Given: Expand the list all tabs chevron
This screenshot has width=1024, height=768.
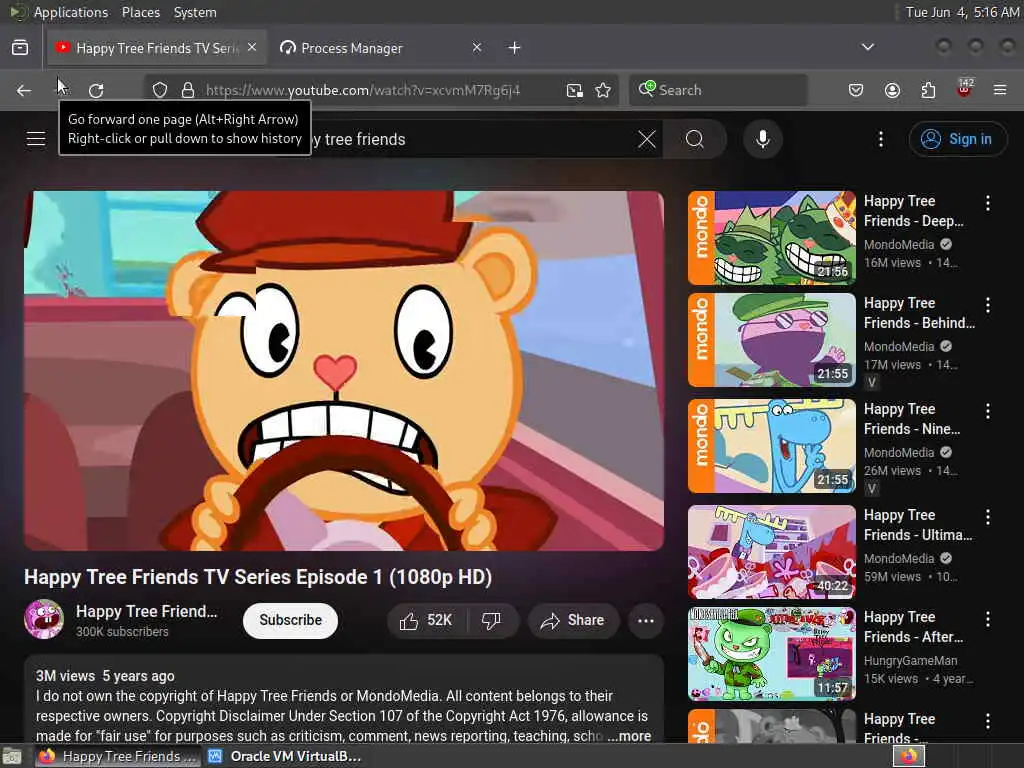Looking at the screenshot, I should click(867, 47).
